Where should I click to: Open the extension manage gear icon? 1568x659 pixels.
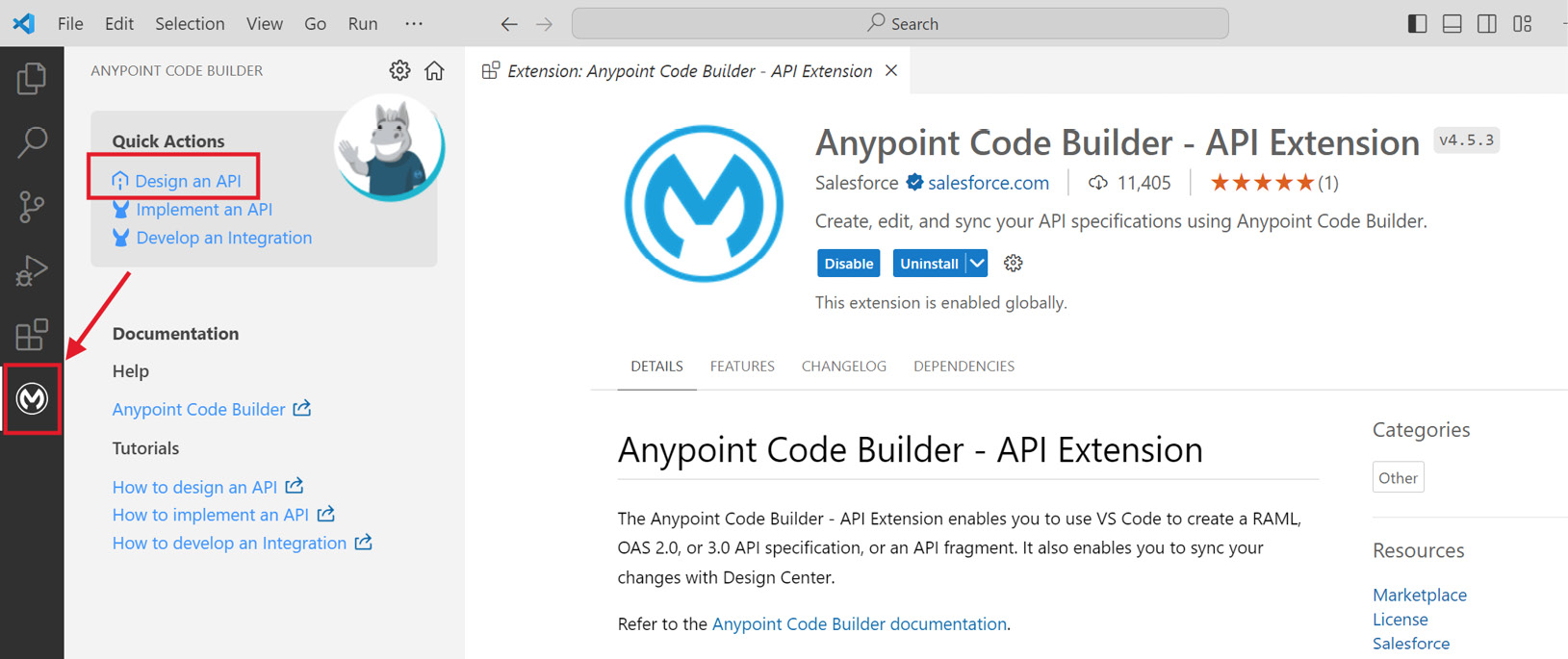[1013, 263]
